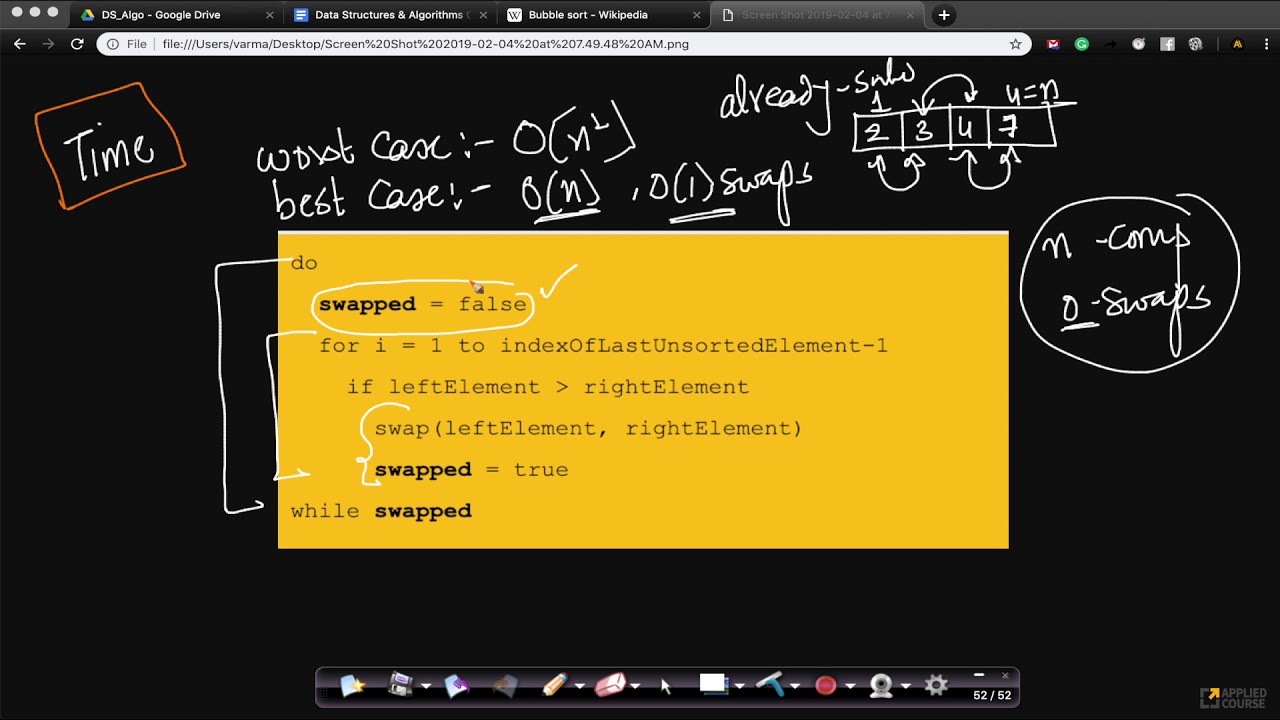Viewport: 1280px width, 720px height.
Task: Click the 'while swapped' code line
Action: 381,511
